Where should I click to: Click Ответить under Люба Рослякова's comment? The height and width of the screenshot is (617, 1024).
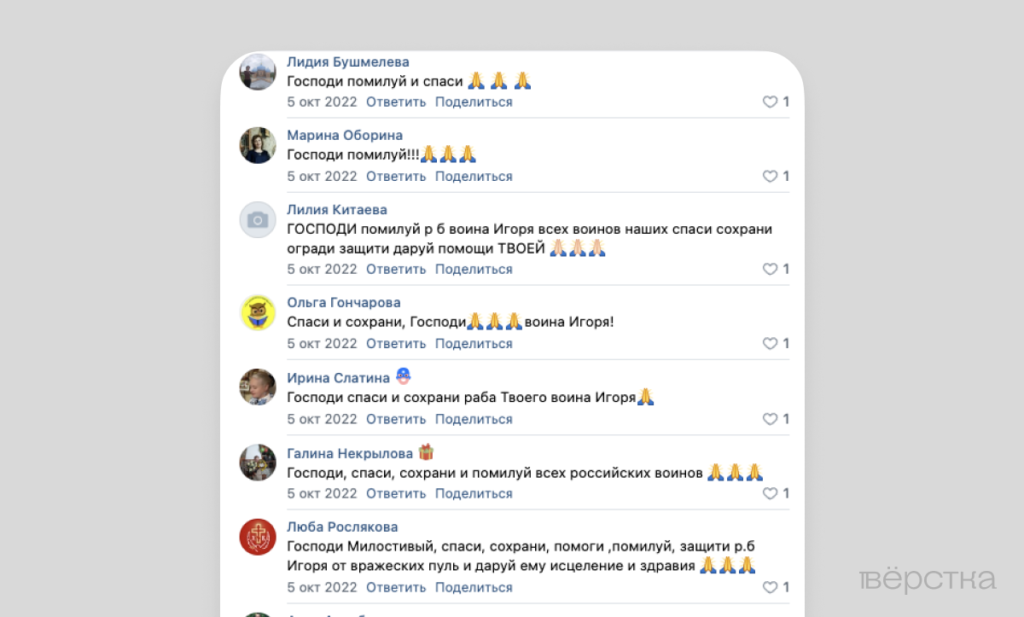[396, 588]
